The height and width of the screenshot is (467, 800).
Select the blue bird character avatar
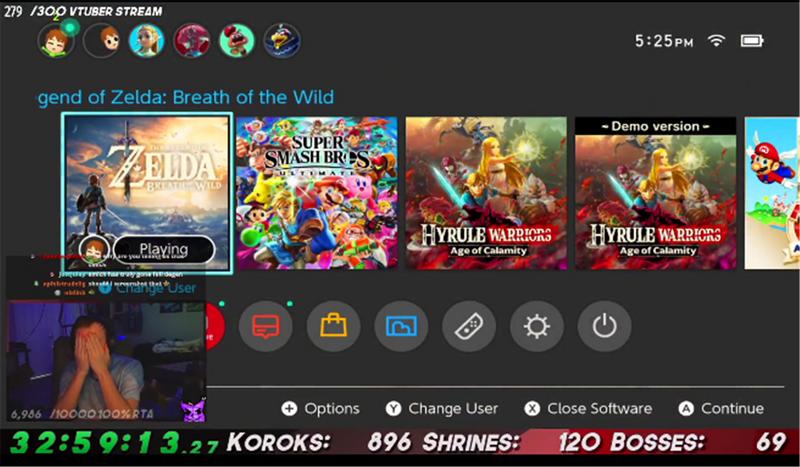282,40
